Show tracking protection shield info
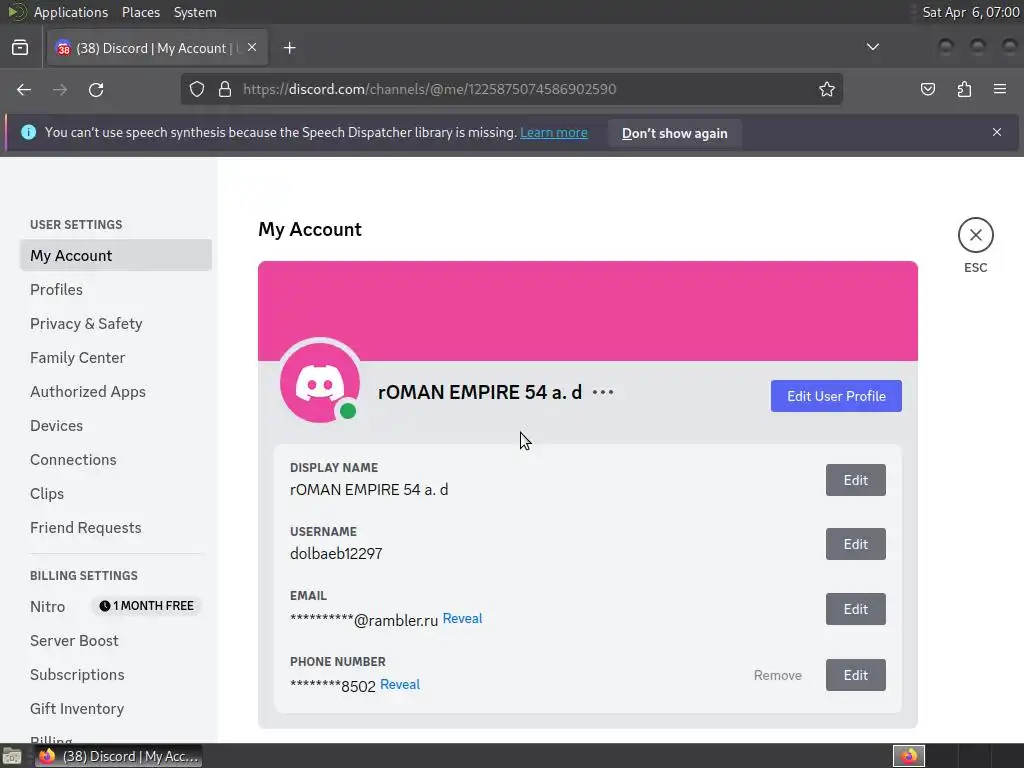 coord(197,89)
